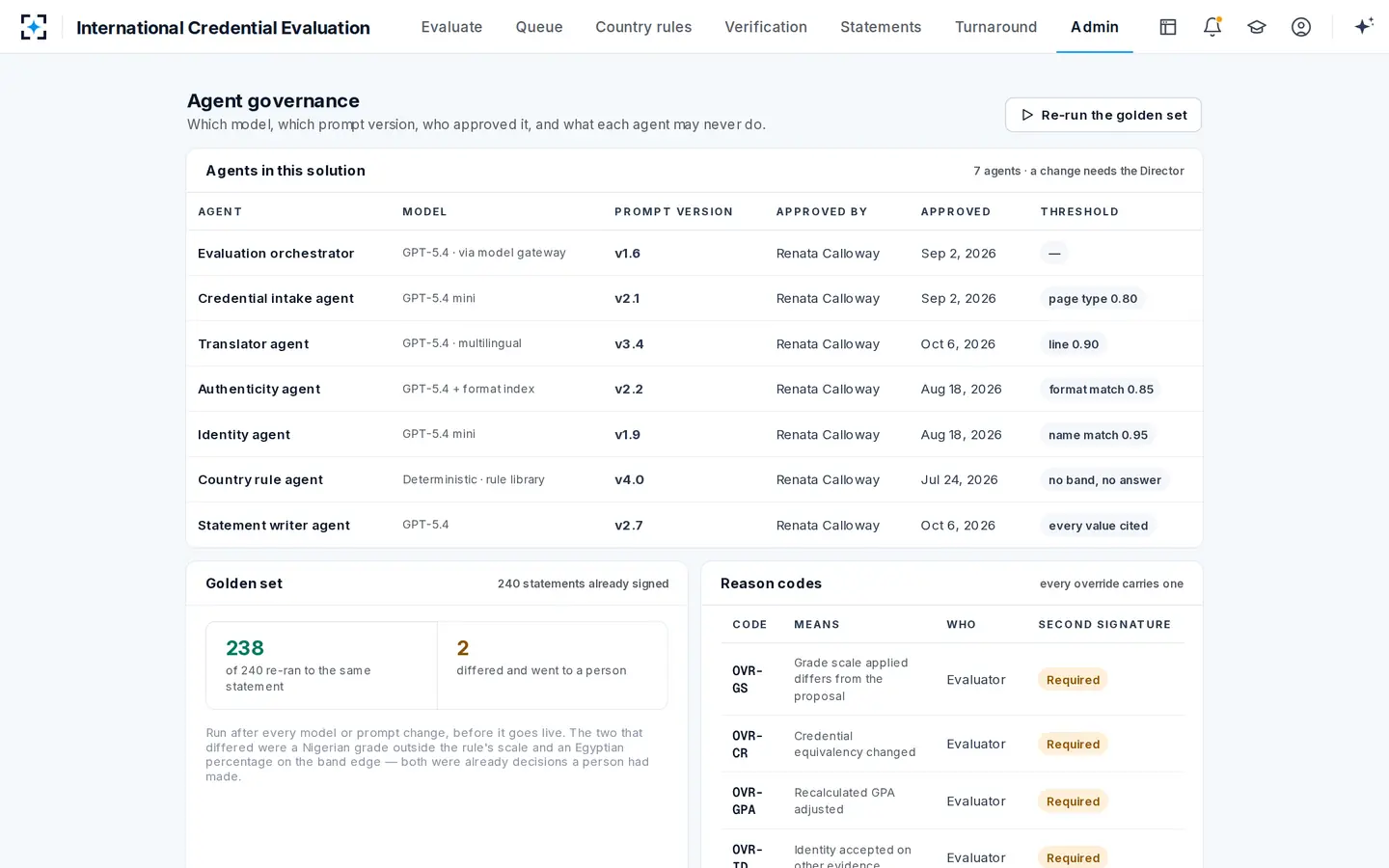The height and width of the screenshot is (868, 1389).
Task: Click the PROMPT VERSION column header
Action: [x=673, y=212]
